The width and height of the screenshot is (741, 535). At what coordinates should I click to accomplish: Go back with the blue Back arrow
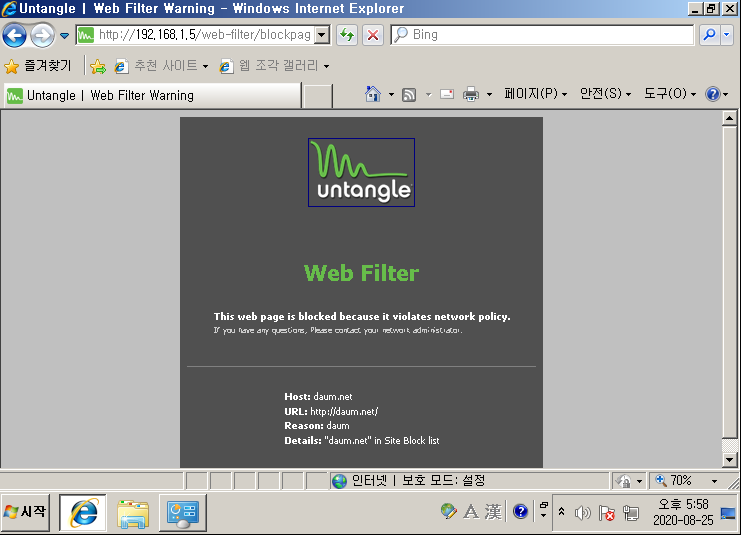coord(14,35)
